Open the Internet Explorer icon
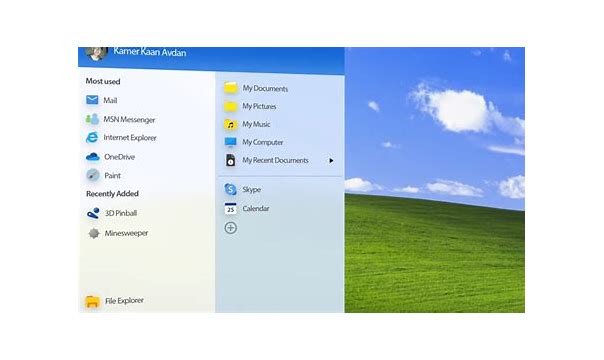This screenshot has height=360, width=604. [92, 137]
